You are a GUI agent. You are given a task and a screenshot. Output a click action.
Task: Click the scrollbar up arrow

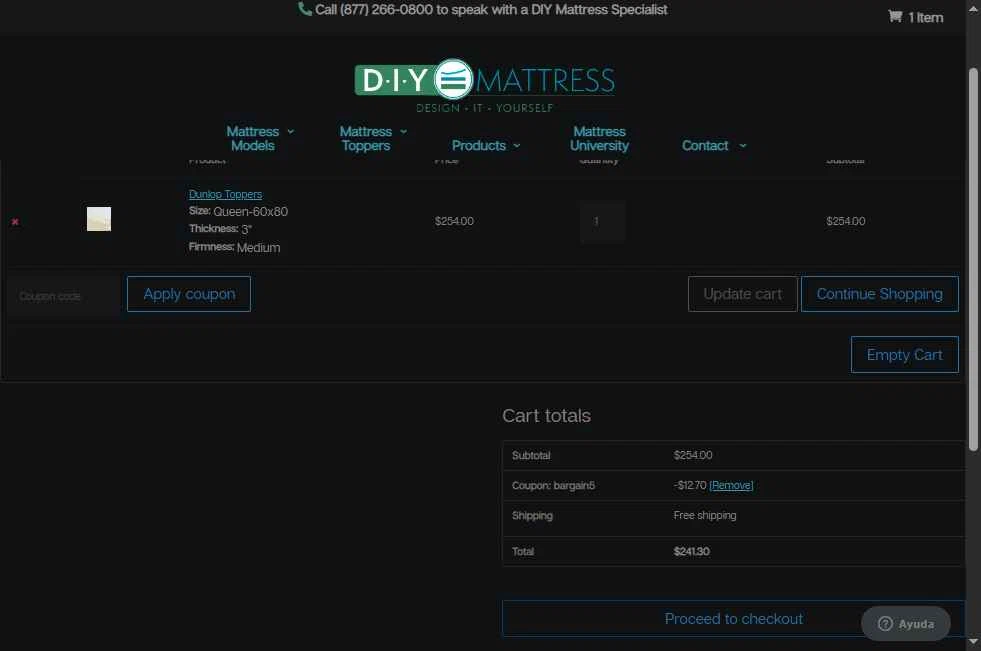click(x=973, y=9)
